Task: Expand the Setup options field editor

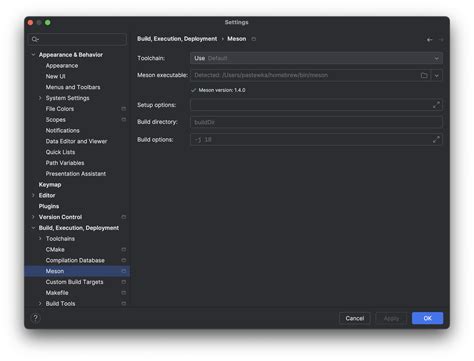Action: [436, 105]
